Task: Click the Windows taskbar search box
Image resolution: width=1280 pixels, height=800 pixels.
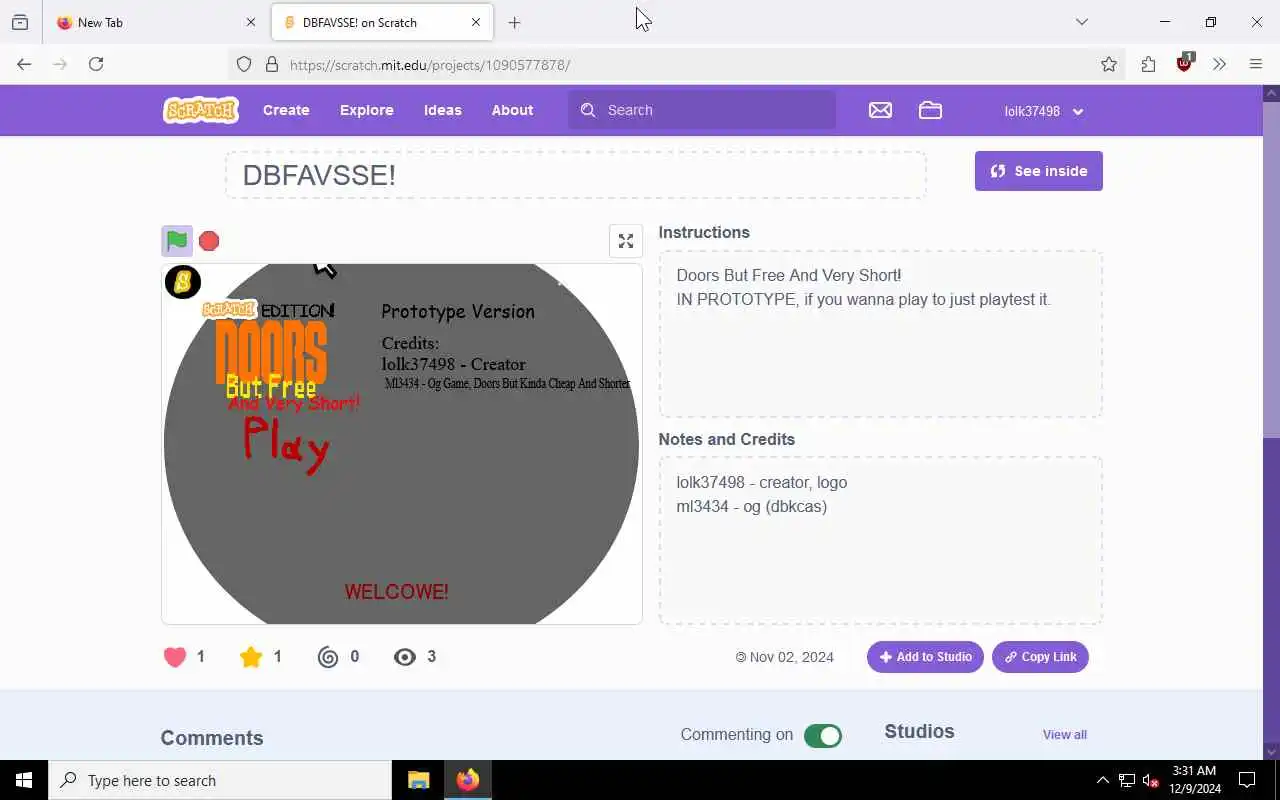Action: [x=220, y=780]
